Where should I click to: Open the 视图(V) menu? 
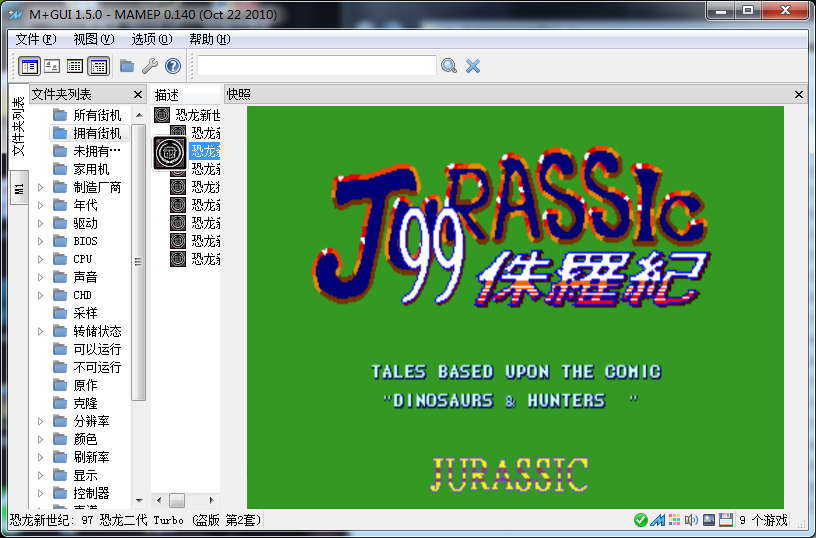(94, 39)
